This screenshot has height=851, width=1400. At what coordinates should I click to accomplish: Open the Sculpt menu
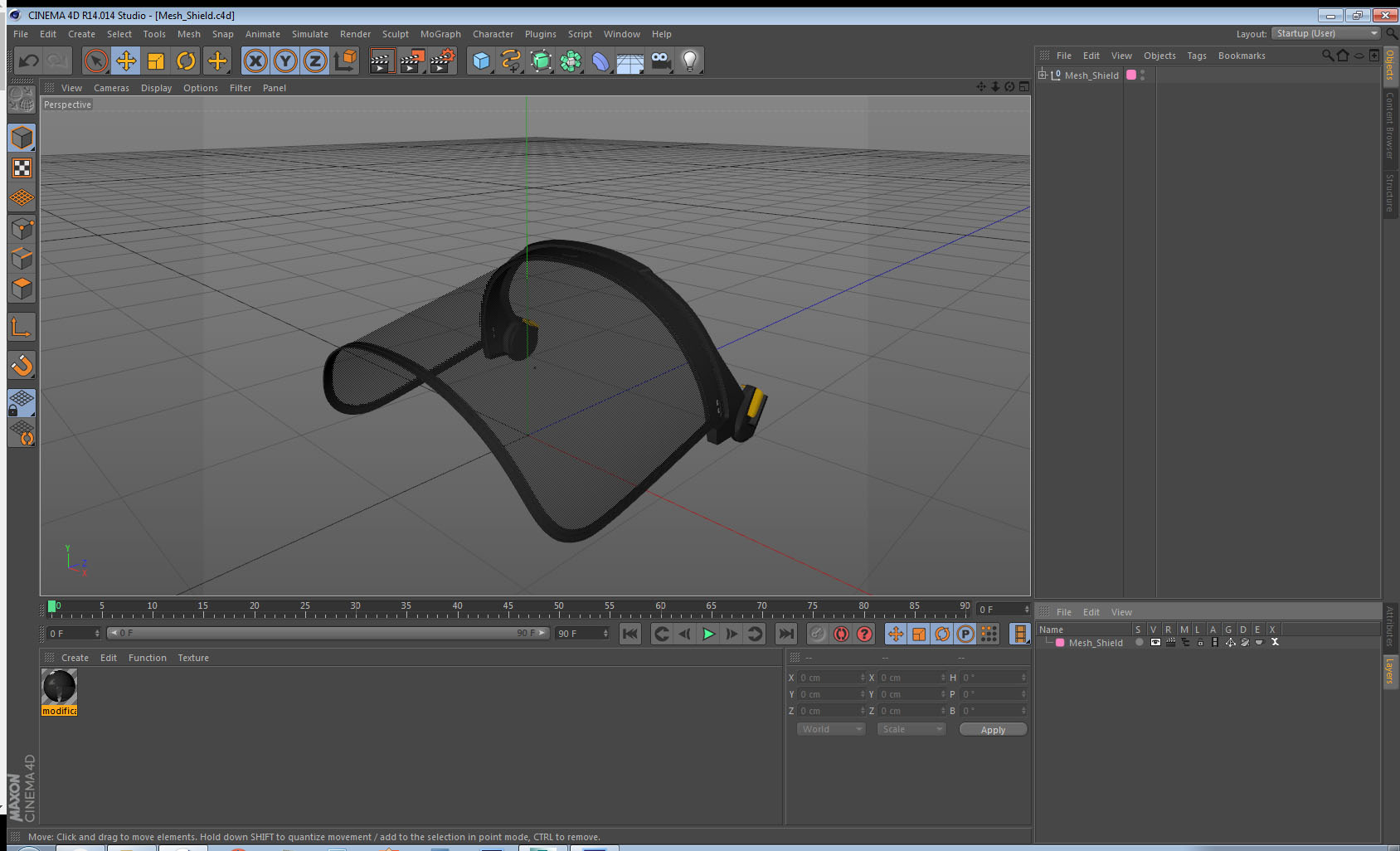[396, 34]
